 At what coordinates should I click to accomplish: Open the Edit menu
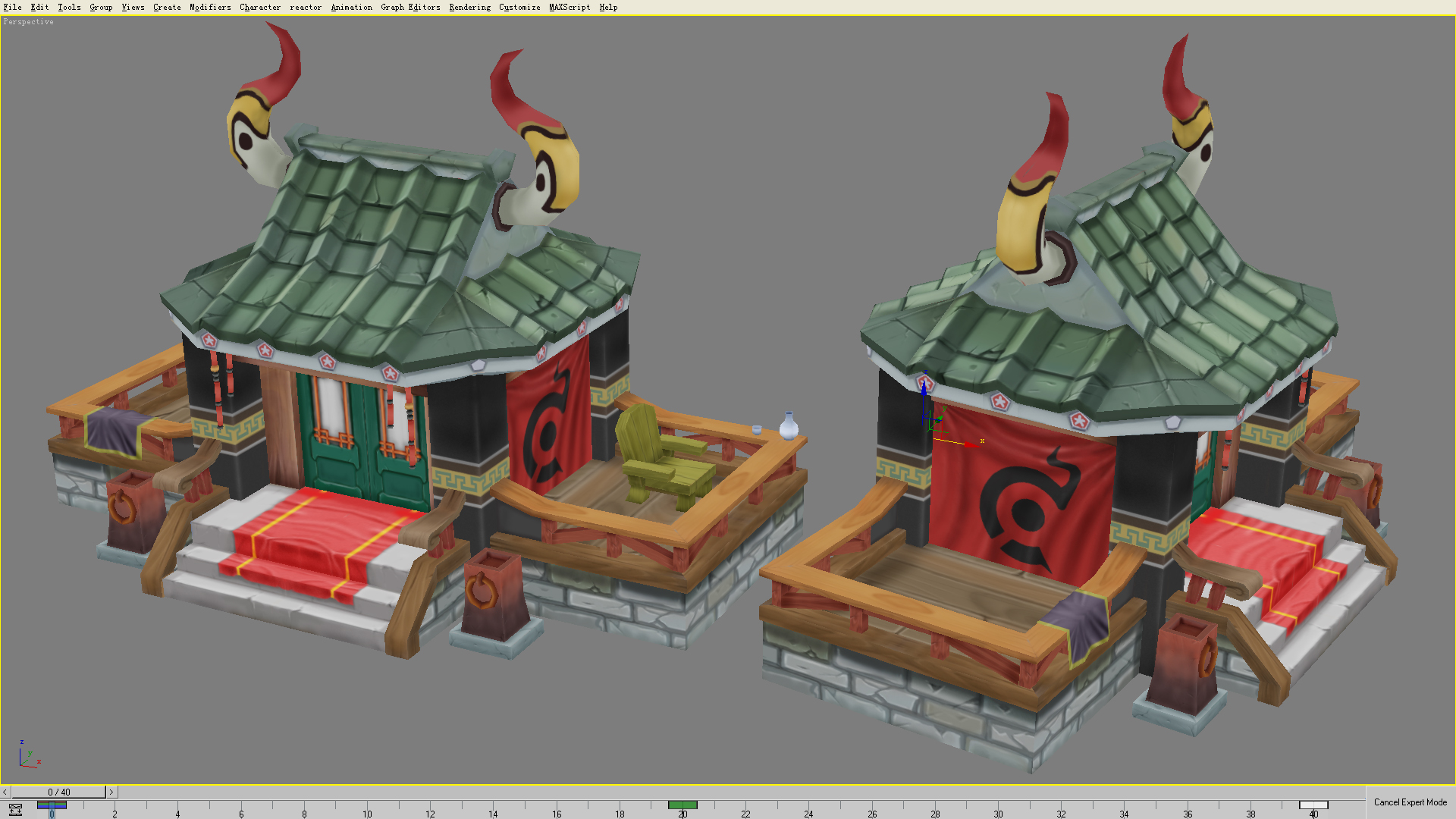point(39,8)
